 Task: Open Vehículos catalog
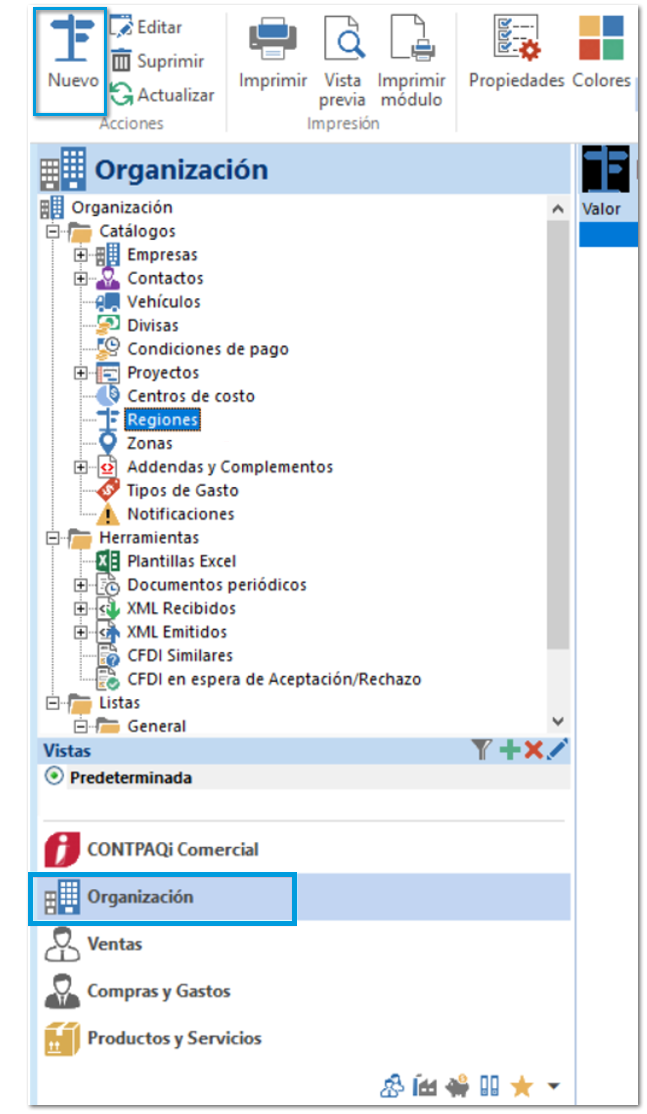[x=163, y=302]
